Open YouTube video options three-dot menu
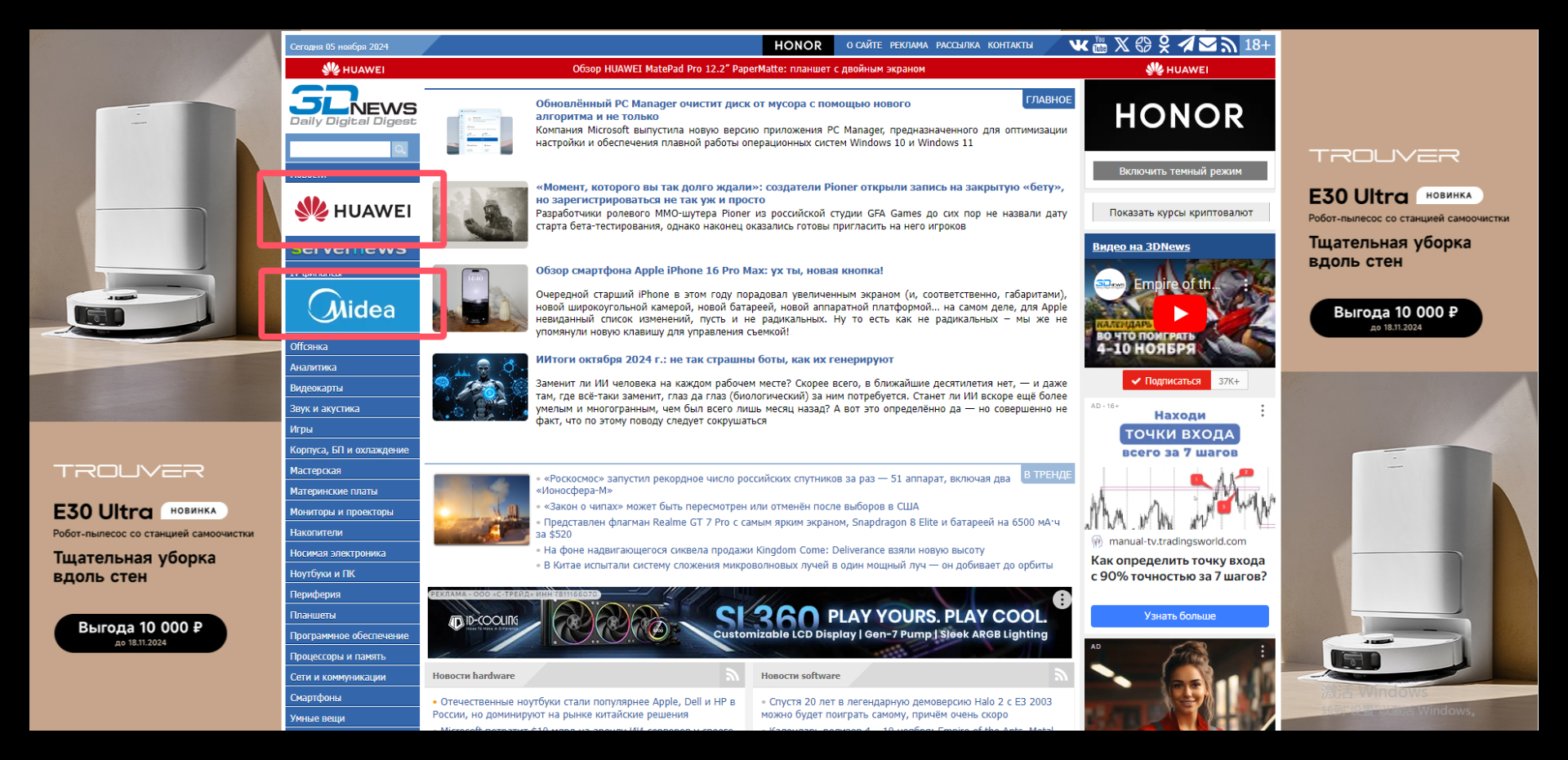Screen dimensions: 1568x760 click(x=1245, y=284)
